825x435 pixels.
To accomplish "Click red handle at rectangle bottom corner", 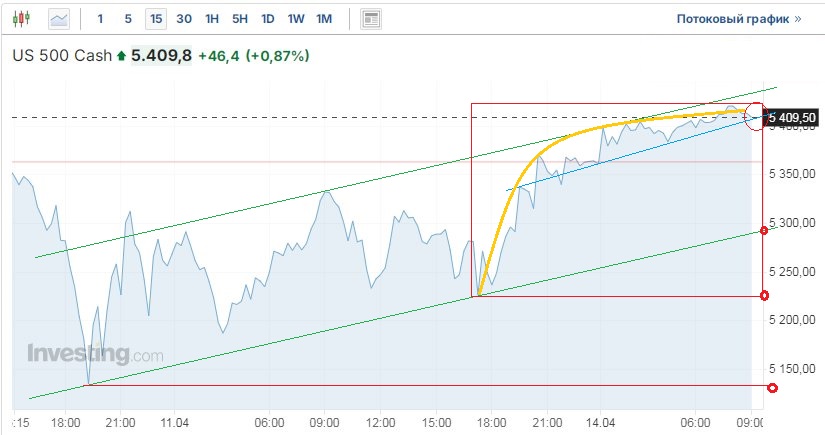I will [765, 295].
